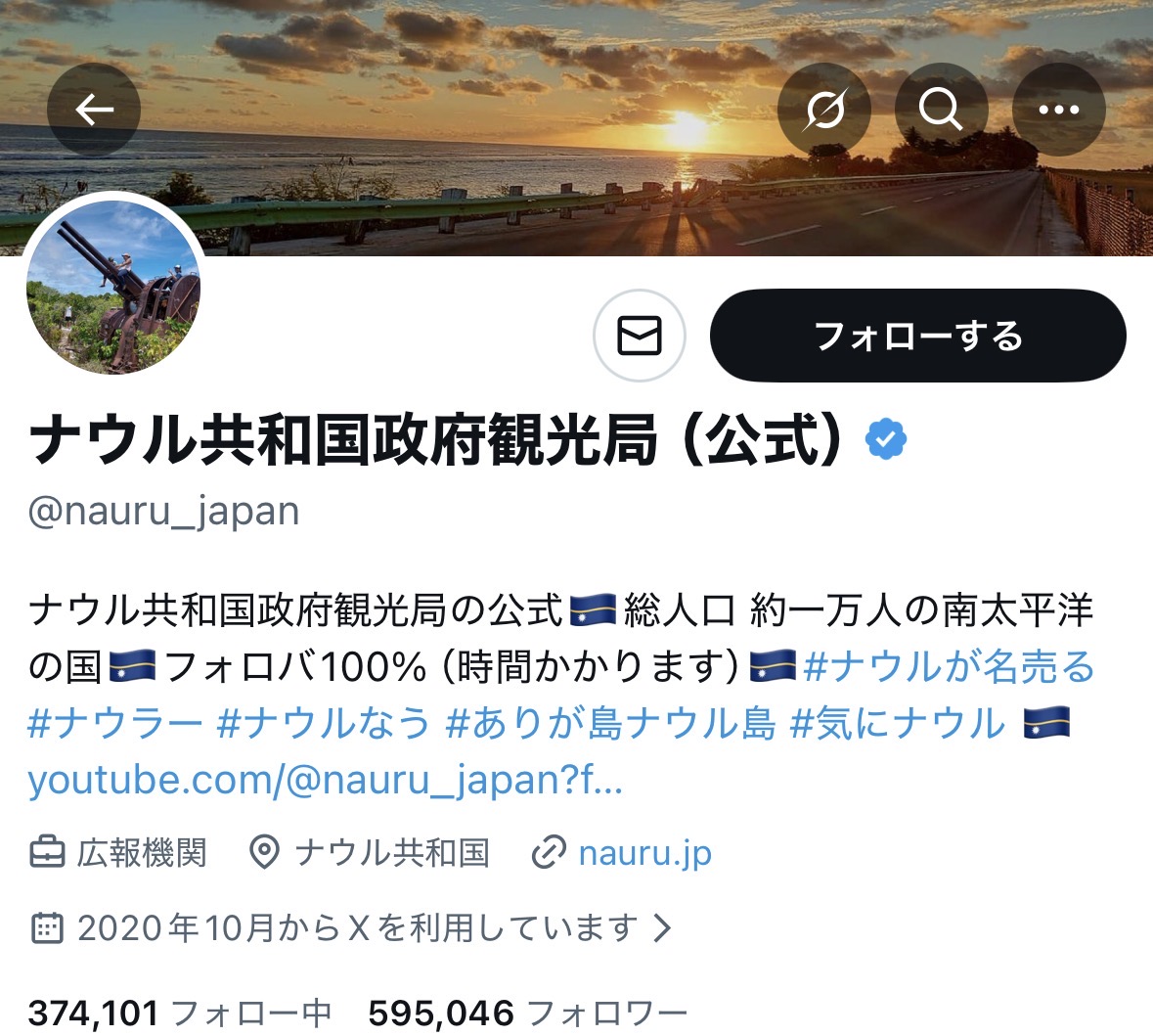Open the nauru.jp website link
1153x1036 pixels.
644,853
